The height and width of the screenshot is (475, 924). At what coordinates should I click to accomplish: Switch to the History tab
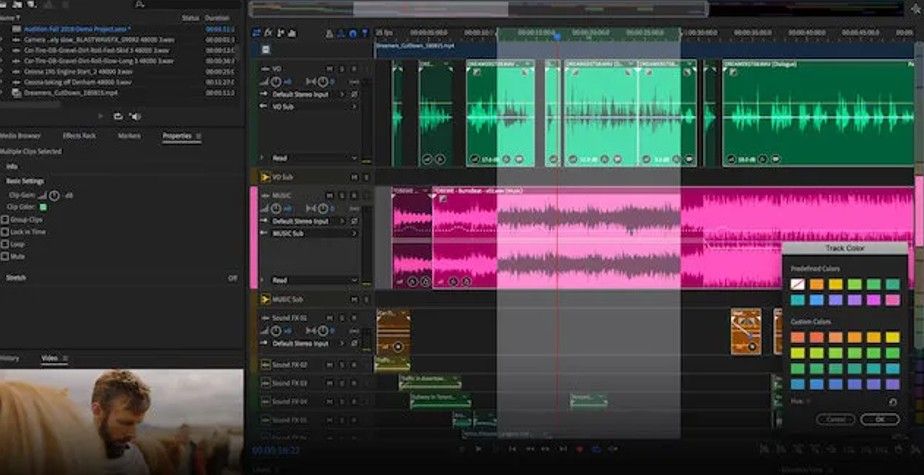click(9, 358)
